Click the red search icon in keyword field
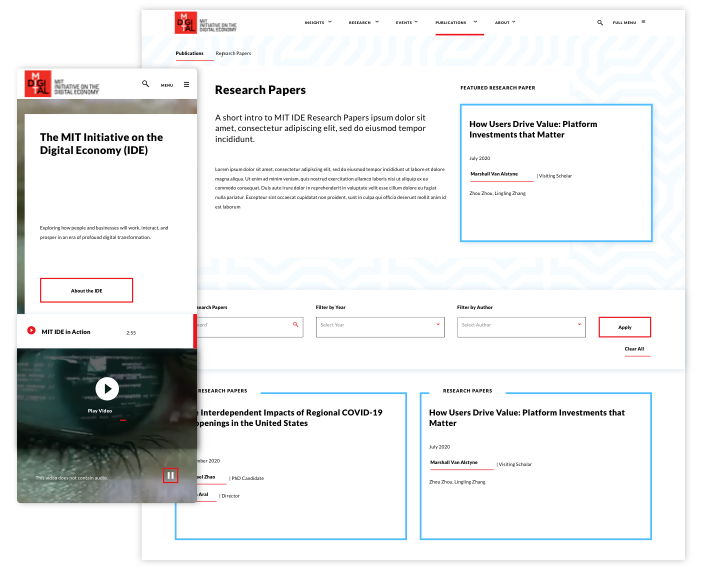The height and width of the screenshot is (570, 702). pos(295,325)
